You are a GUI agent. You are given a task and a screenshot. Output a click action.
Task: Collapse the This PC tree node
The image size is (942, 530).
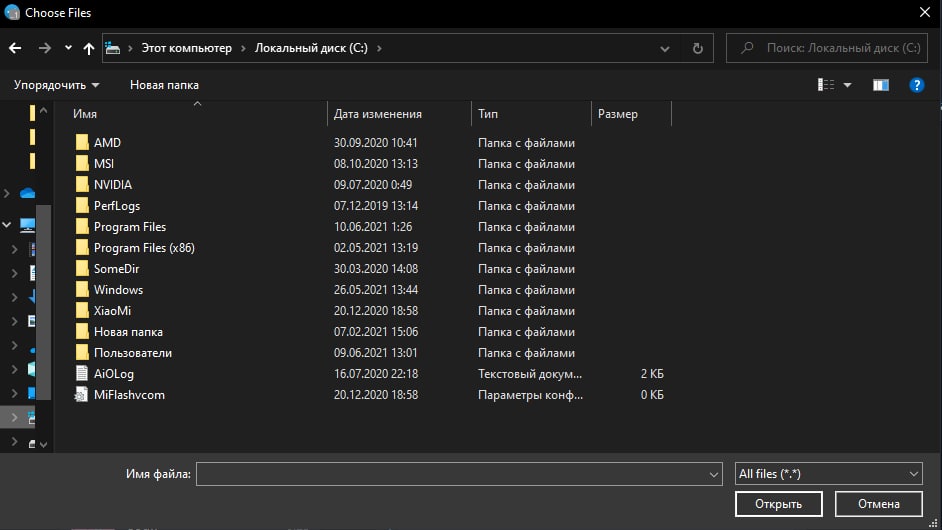[x=7, y=225]
